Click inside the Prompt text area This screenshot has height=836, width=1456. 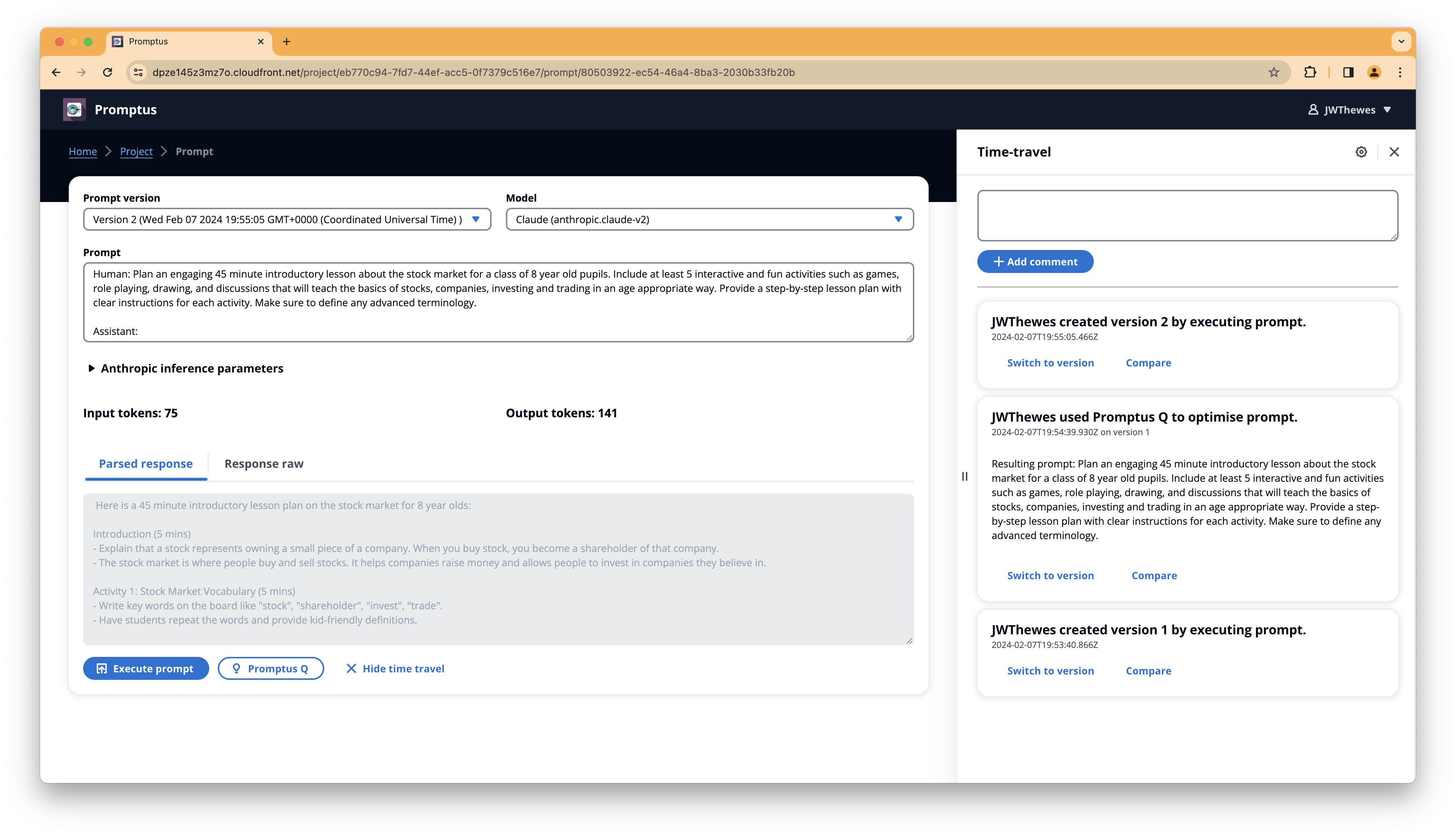click(x=498, y=302)
